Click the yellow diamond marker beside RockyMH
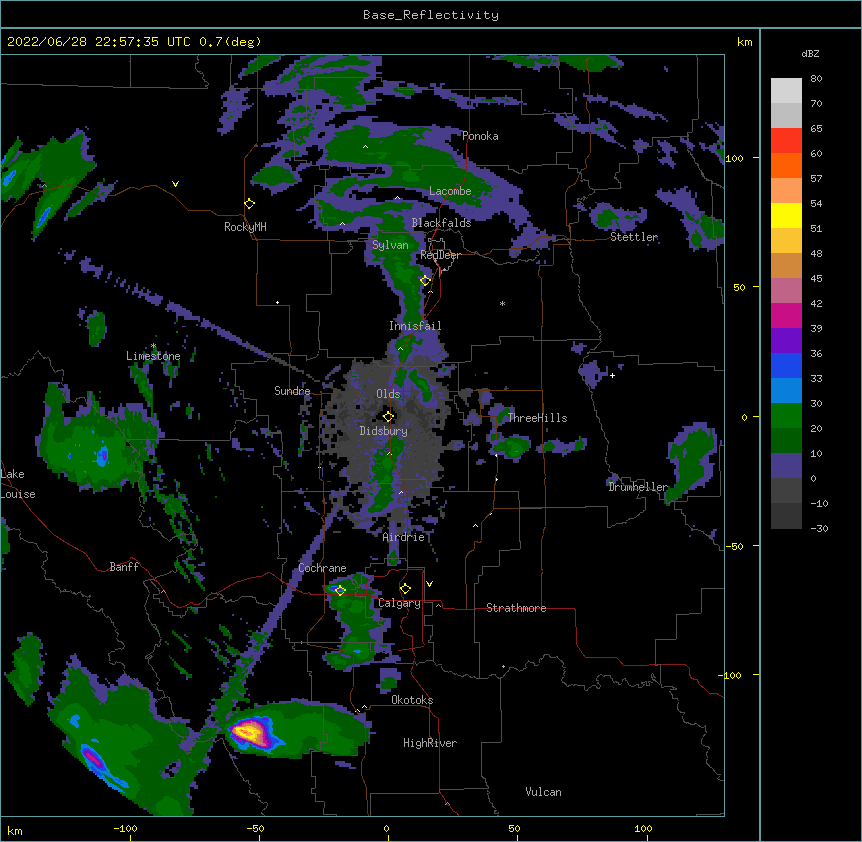Image resolution: width=862 pixels, height=842 pixels. (x=249, y=204)
